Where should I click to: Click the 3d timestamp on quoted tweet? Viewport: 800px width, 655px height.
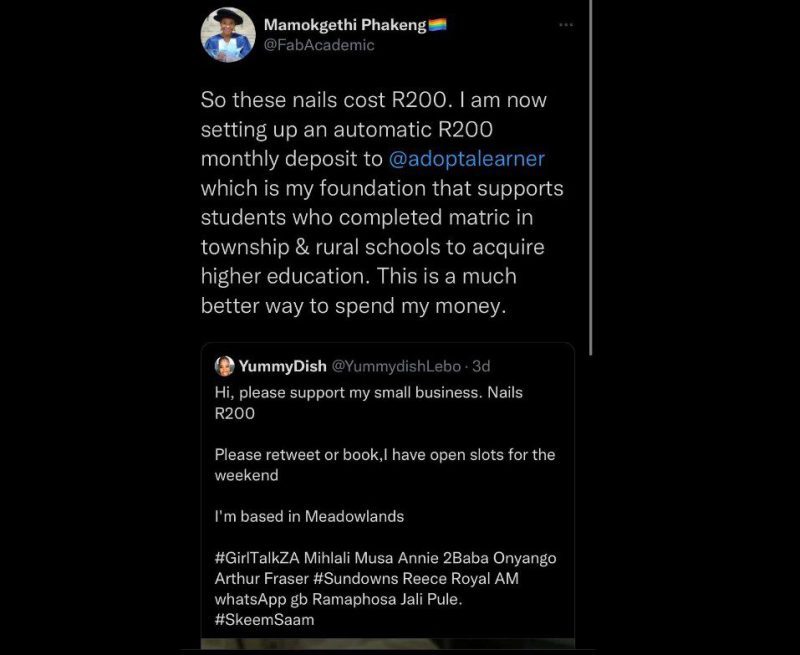(x=480, y=366)
